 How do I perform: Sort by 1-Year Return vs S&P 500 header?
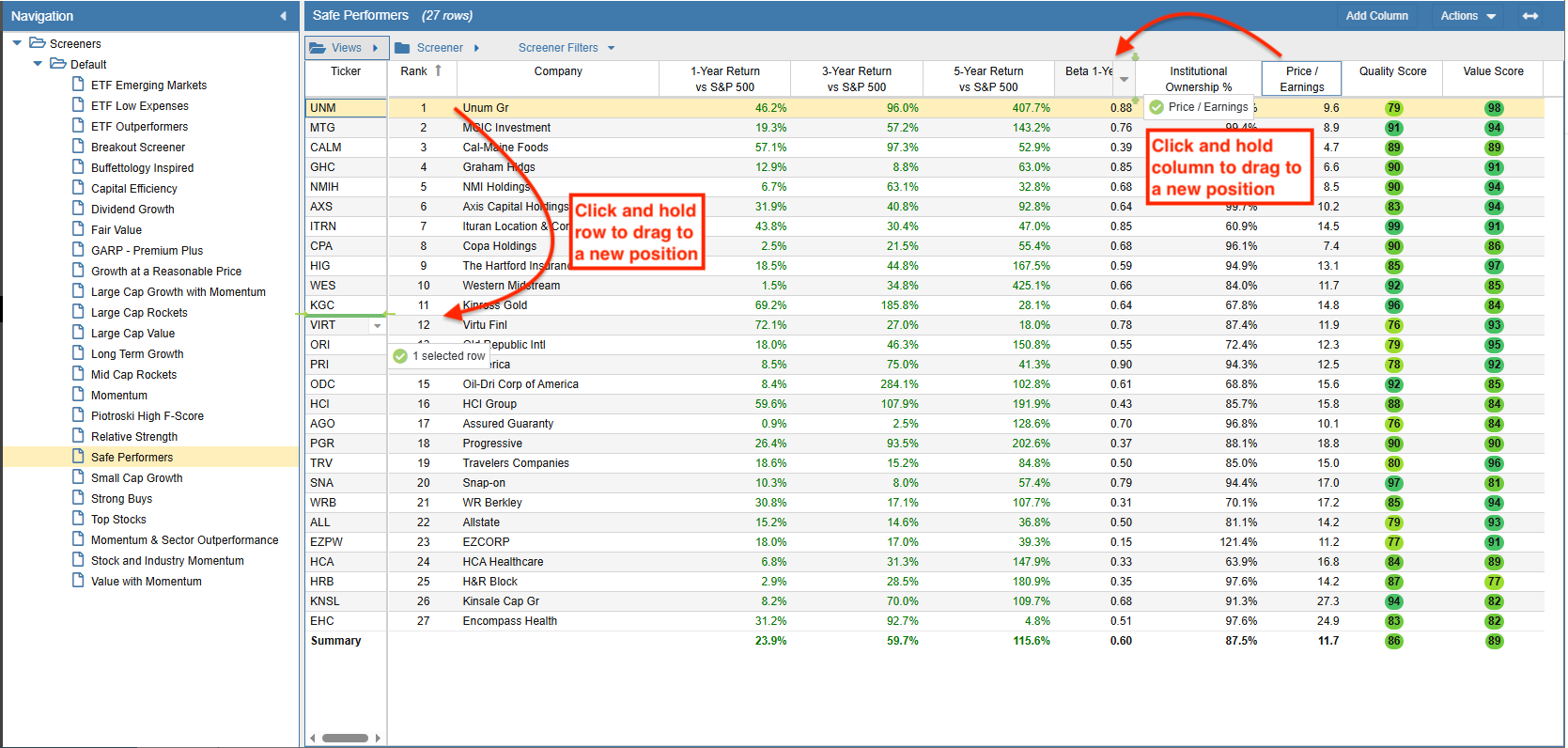point(725,79)
